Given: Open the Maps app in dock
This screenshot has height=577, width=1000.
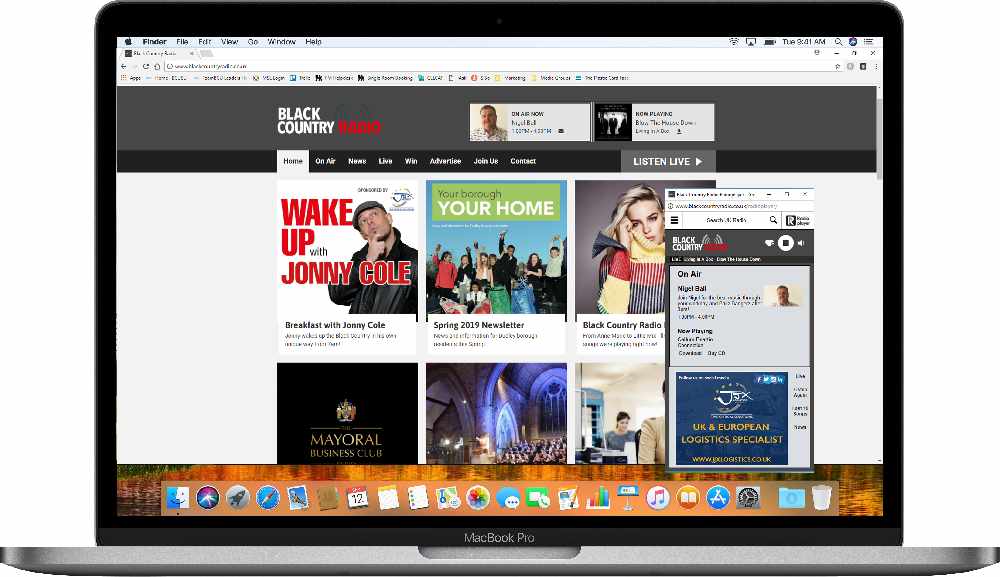Looking at the screenshot, I should (x=448, y=498).
